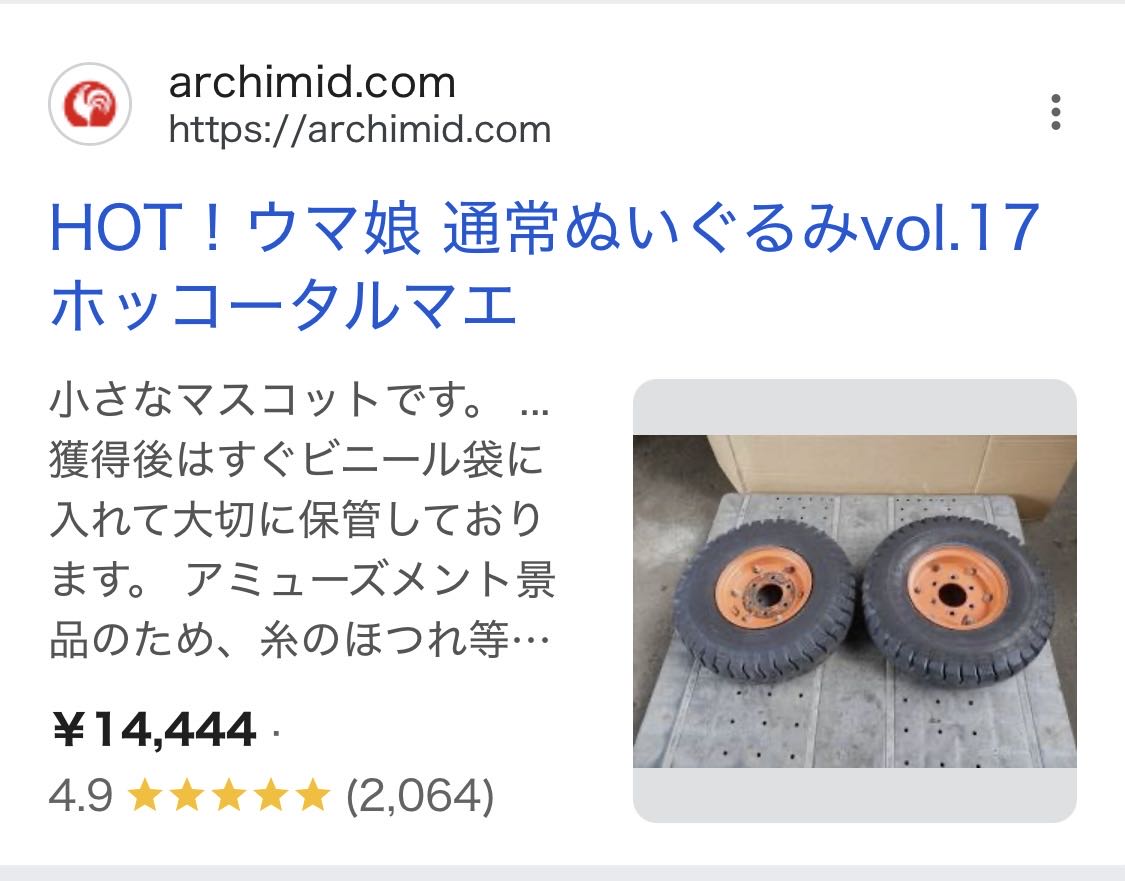Open the tire product thumbnail image
Image resolution: width=1125 pixels, height=881 pixels.
(855, 600)
